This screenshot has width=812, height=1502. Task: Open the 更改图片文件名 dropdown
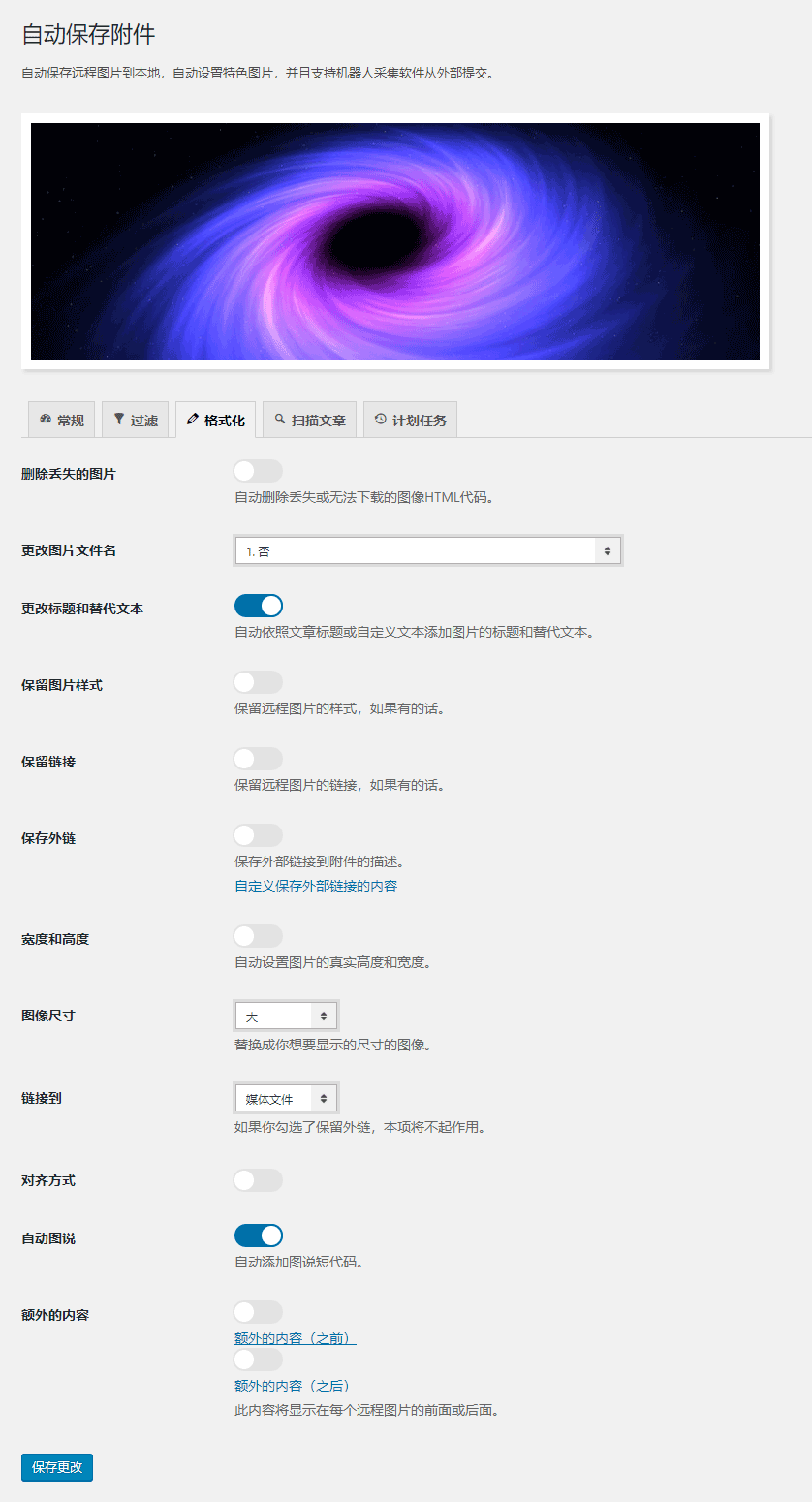427,550
